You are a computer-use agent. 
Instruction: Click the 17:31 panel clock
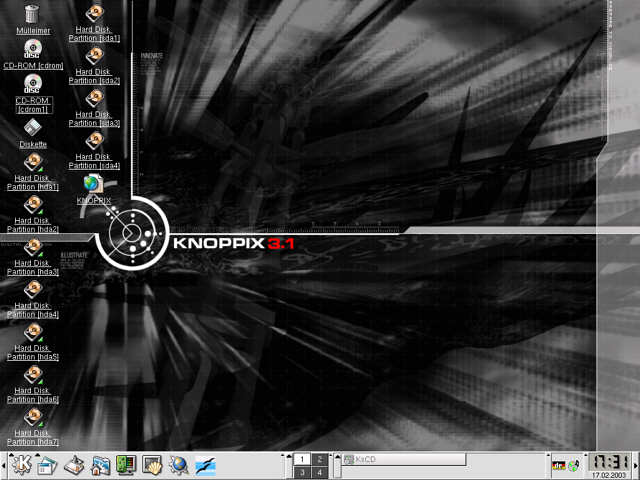[609, 462]
